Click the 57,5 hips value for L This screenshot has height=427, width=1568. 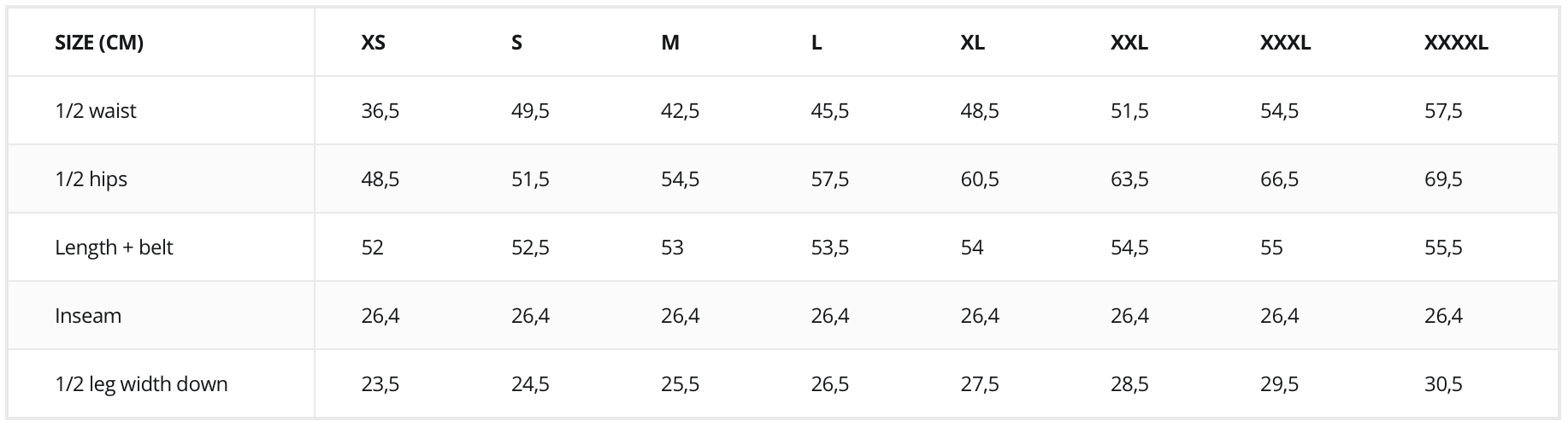(x=830, y=179)
